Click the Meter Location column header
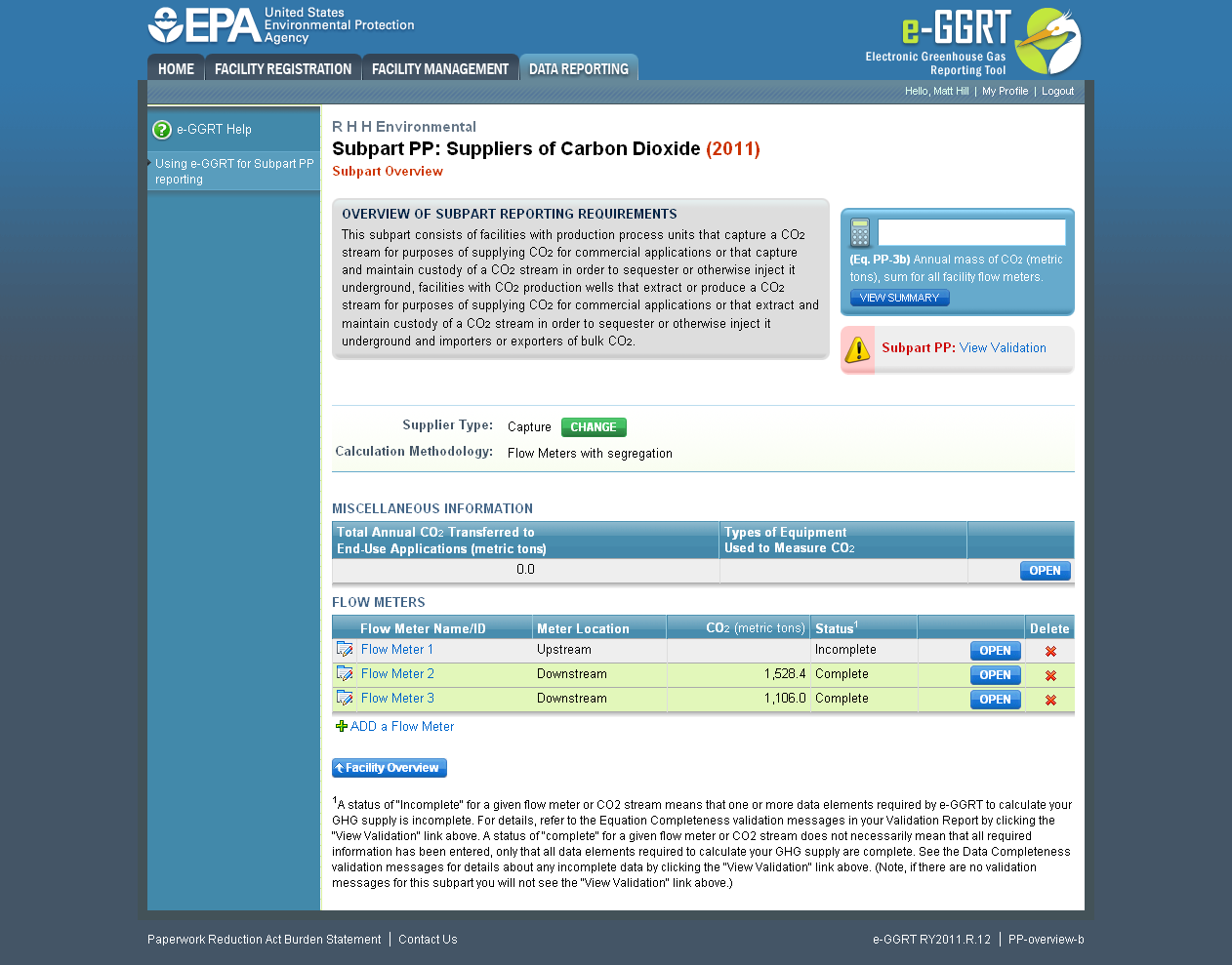This screenshot has height=965, width=1232. (x=583, y=629)
